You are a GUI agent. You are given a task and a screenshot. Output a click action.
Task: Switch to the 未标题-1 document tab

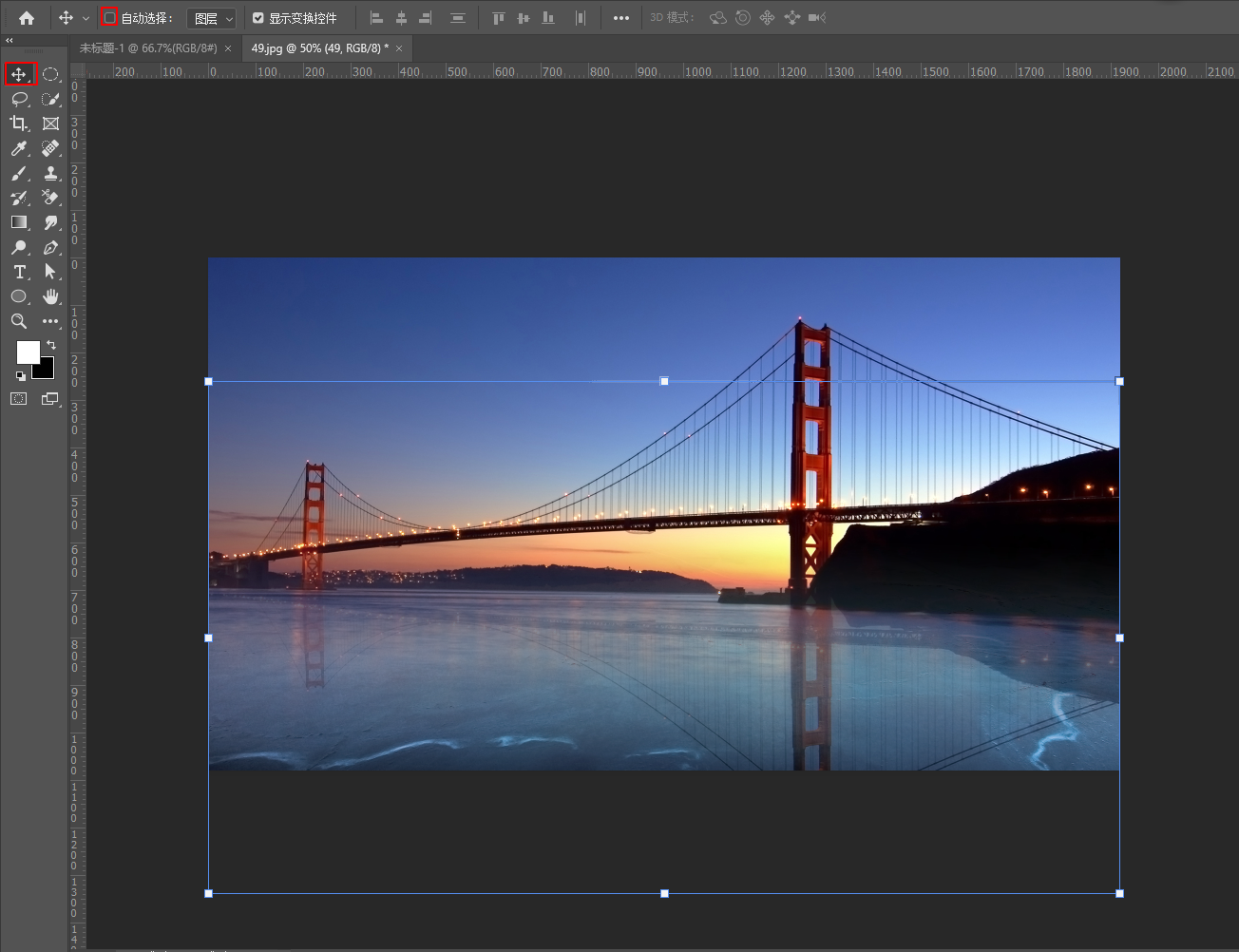coord(148,48)
